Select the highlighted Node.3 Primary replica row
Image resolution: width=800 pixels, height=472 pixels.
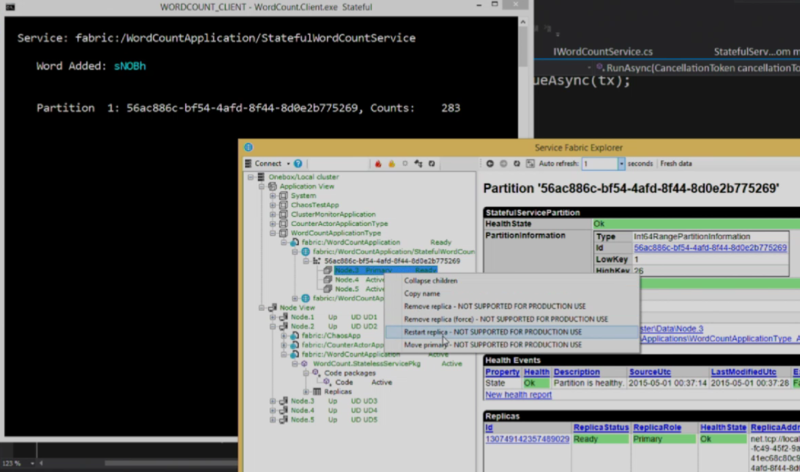click(x=385, y=270)
